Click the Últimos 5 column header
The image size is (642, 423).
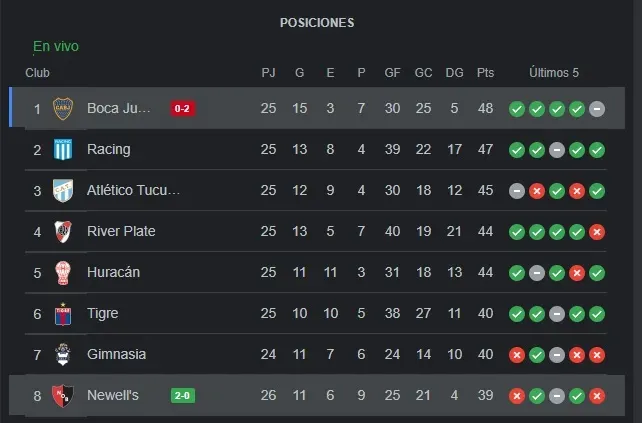tap(554, 73)
